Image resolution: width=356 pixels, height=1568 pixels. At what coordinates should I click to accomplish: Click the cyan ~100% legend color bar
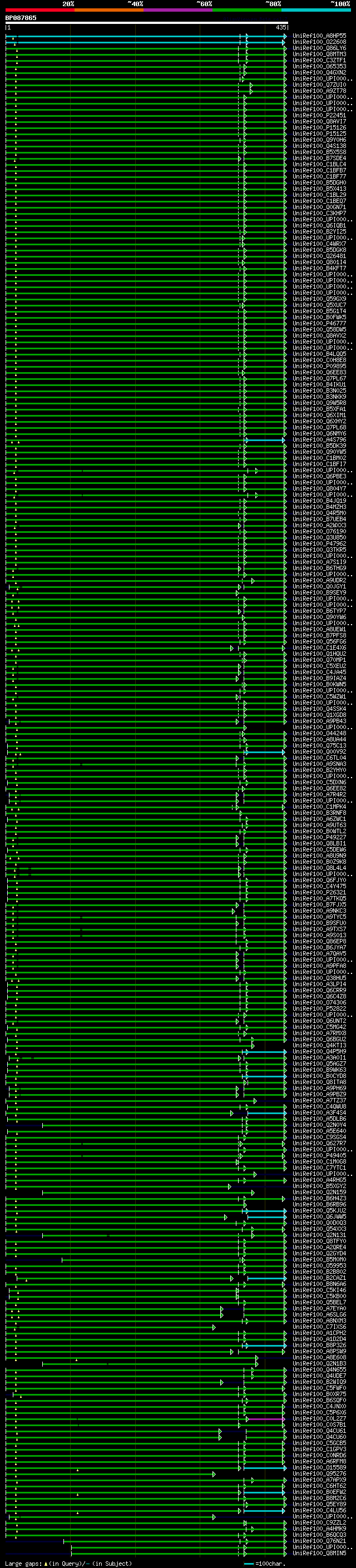click(x=316, y=10)
